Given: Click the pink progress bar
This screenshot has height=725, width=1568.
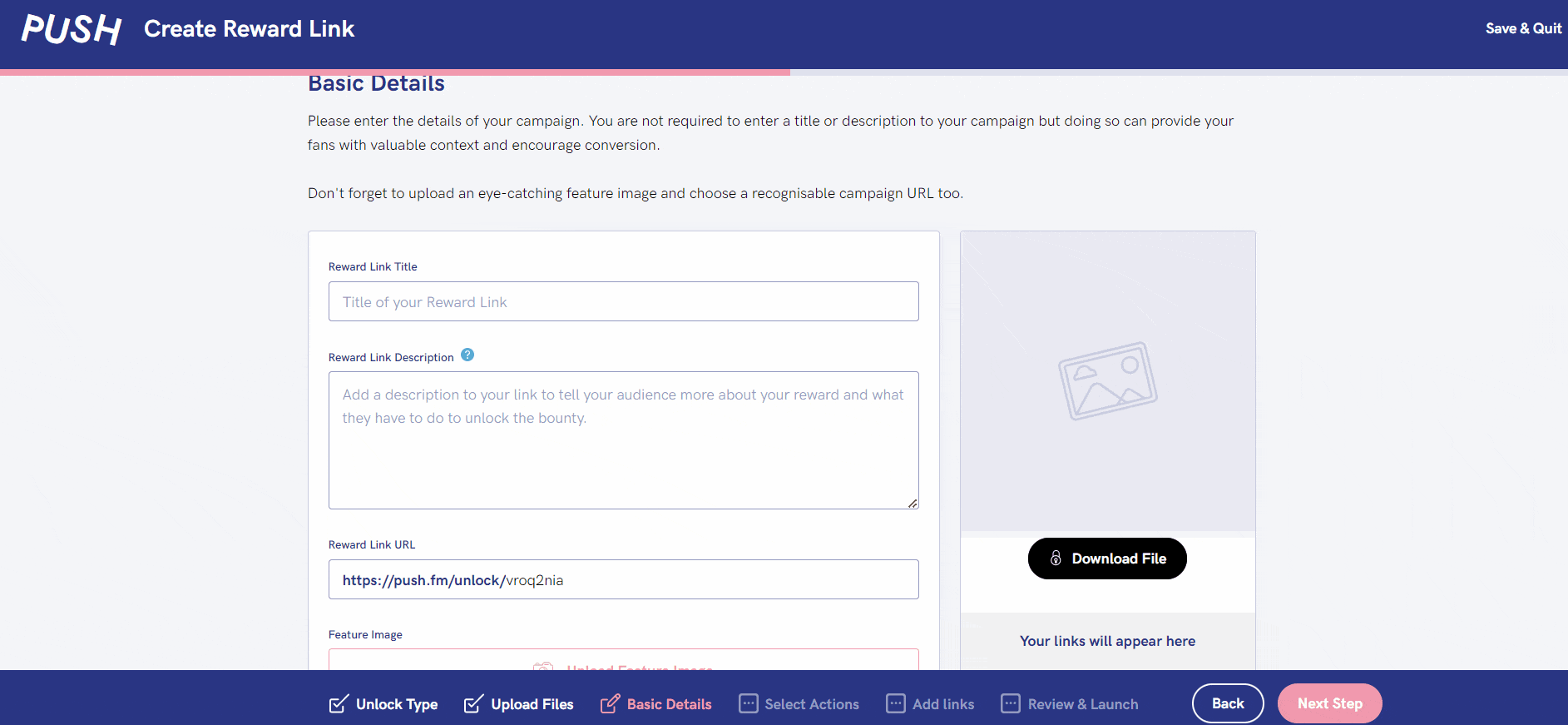Looking at the screenshot, I should point(395,72).
